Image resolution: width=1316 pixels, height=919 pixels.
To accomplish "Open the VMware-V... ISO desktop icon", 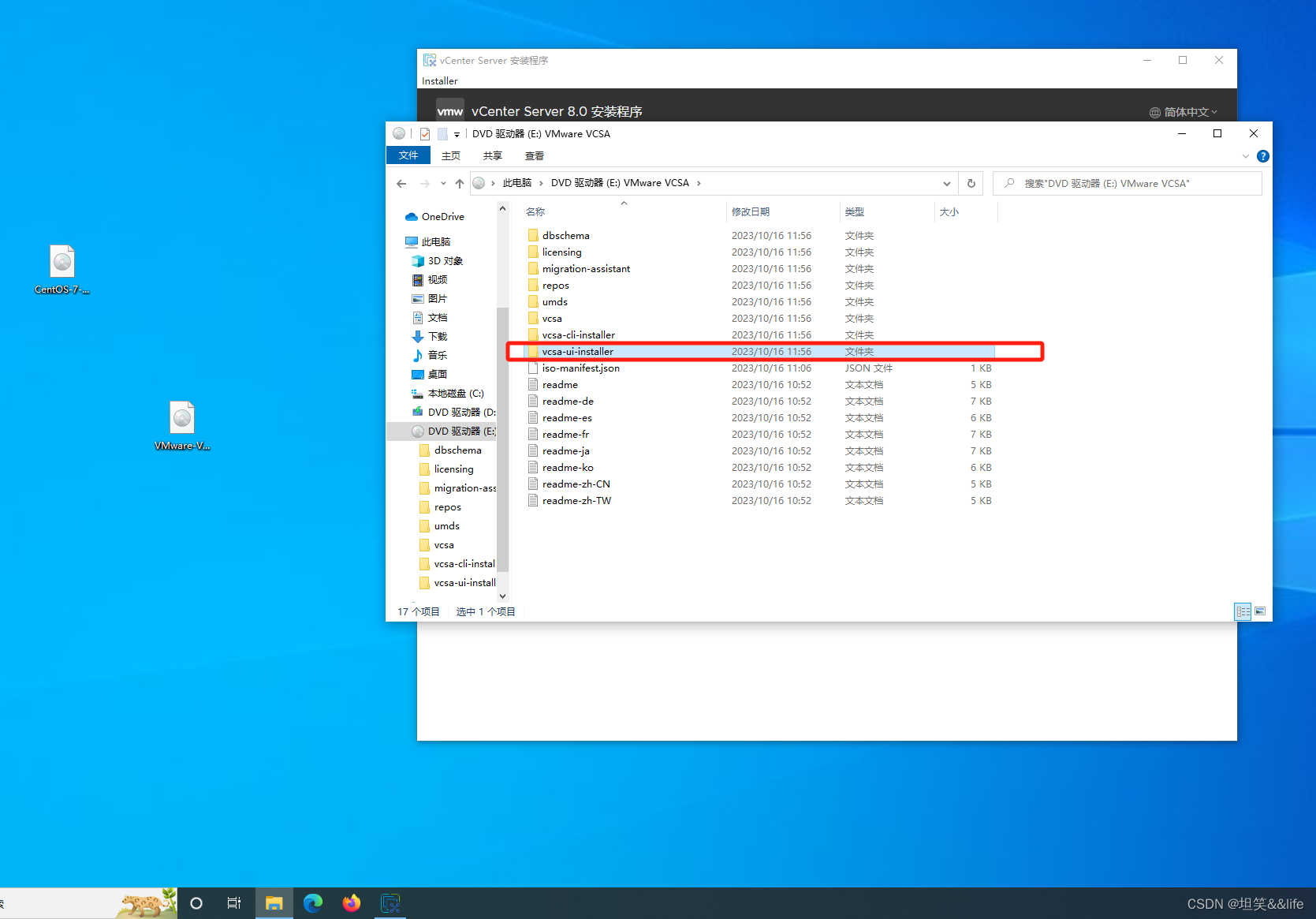I will tap(182, 426).
